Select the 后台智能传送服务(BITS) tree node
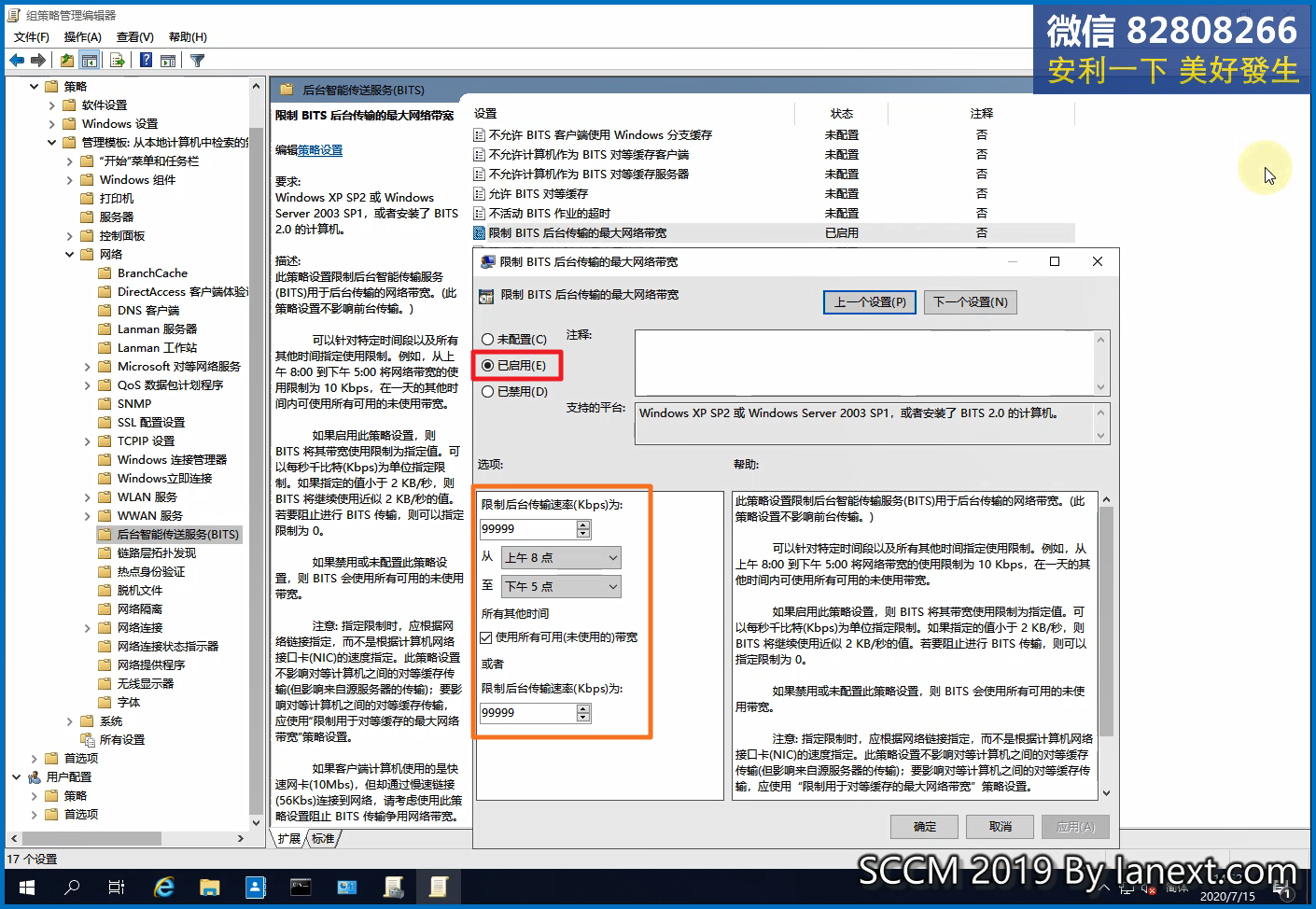The image size is (1316, 909). pos(177,534)
